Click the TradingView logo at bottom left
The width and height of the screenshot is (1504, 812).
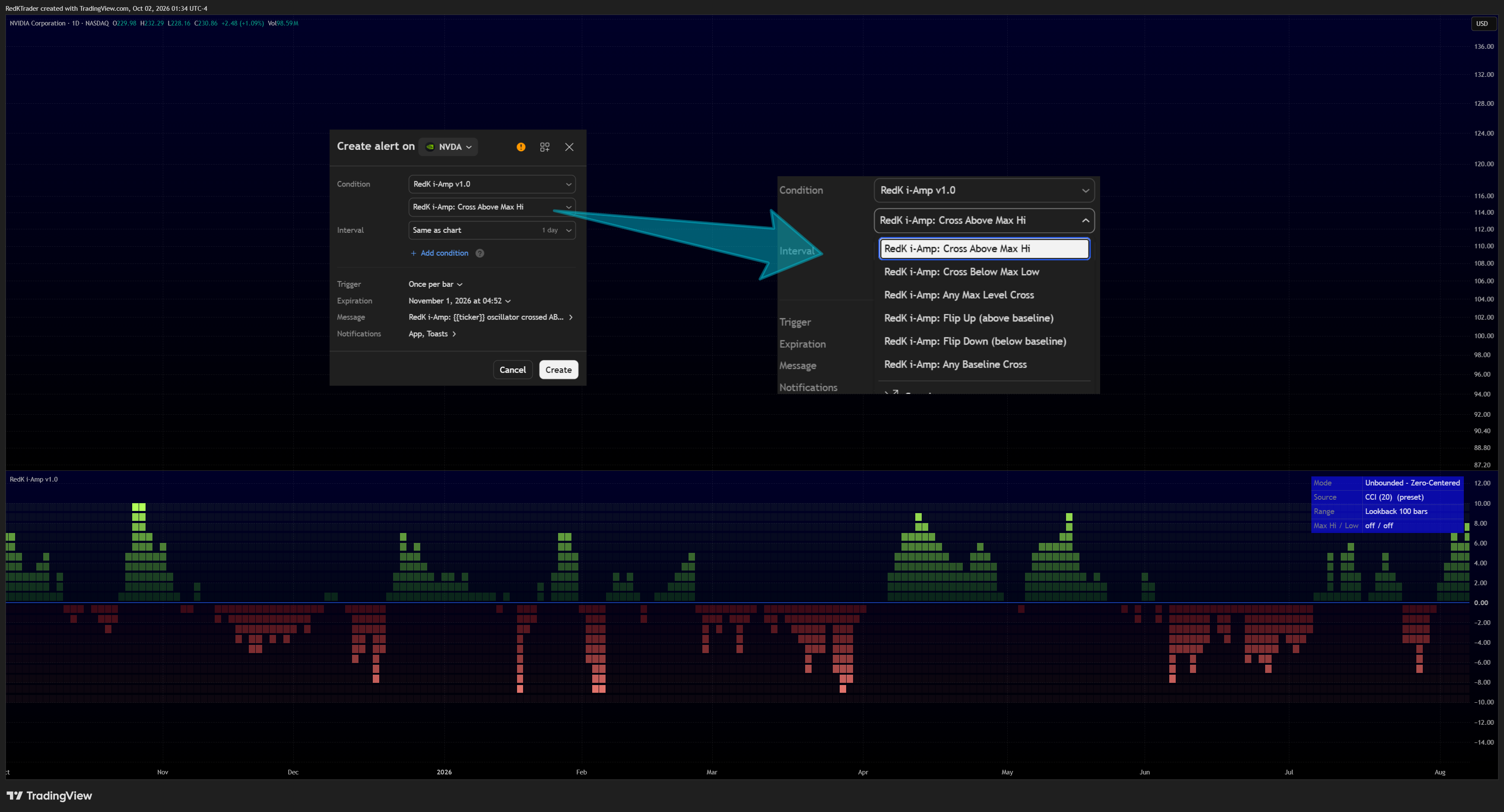click(x=49, y=796)
